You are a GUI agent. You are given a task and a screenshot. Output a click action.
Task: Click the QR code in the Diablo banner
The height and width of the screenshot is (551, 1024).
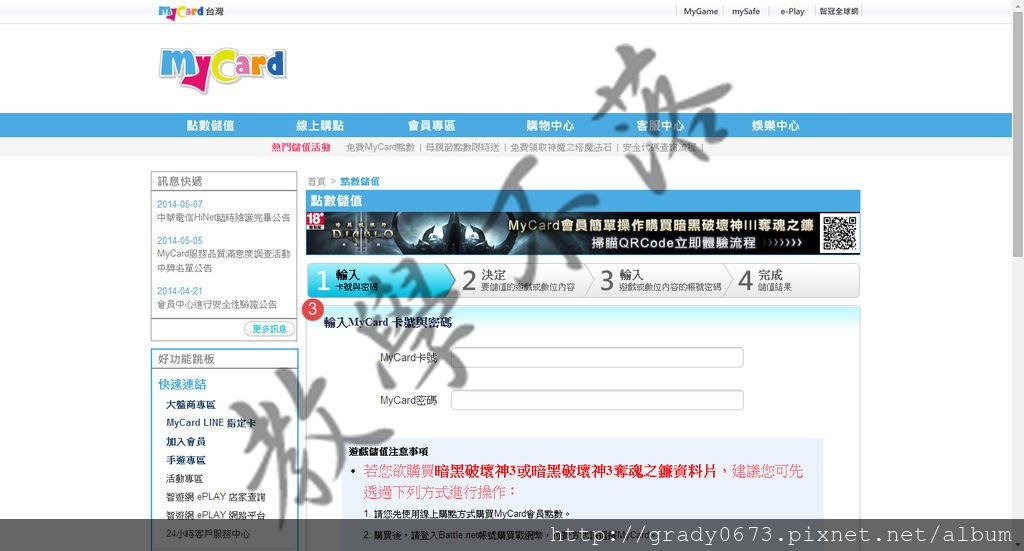pyautogui.click(x=839, y=233)
